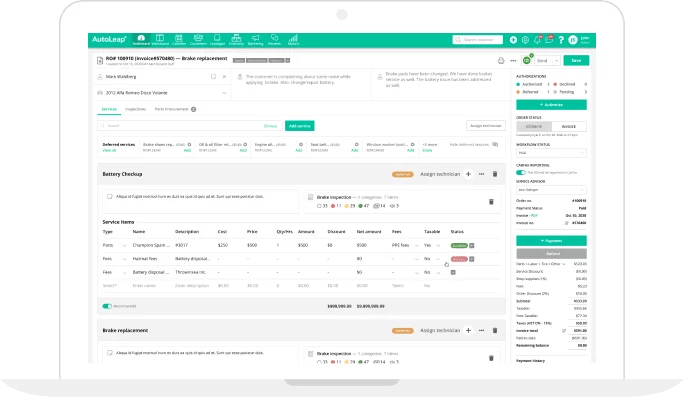The height and width of the screenshot is (397, 684).
Task: Open Taxable dropdown on Champion Spark row
Action: click(x=438, y=246)
